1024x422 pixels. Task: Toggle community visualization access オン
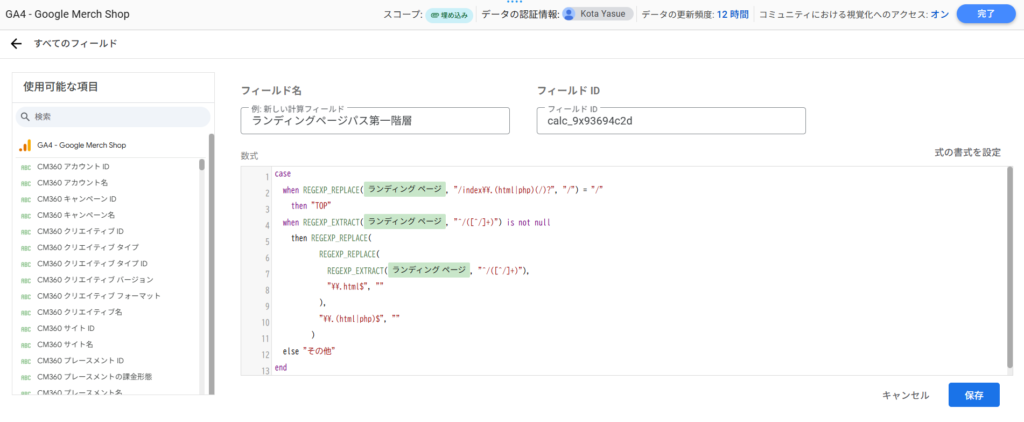tap(939, 14)
